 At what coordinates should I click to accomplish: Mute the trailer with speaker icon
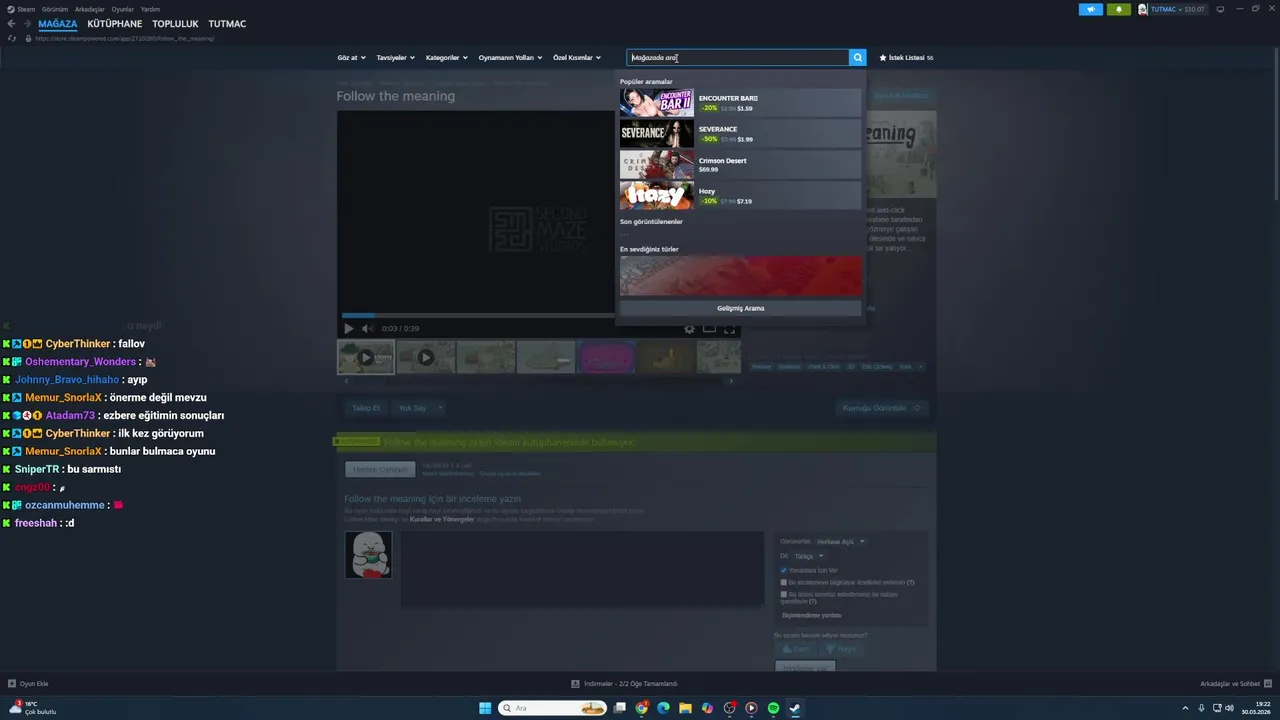coord(367,328)
